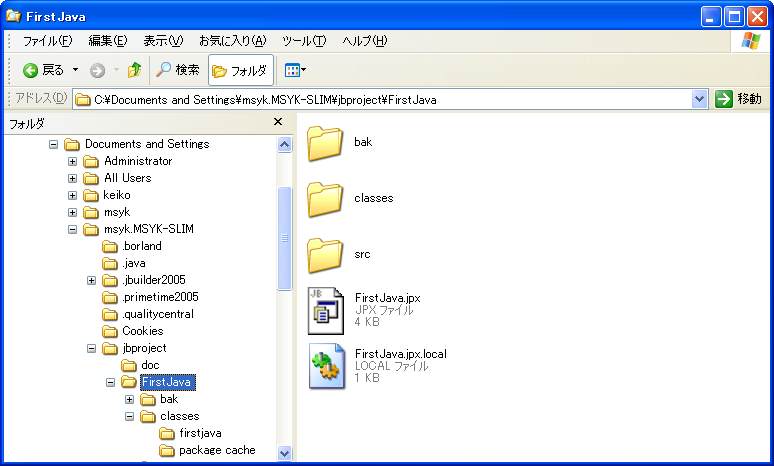Click the folder tree scrollbar down arrow
774x466 pixels.
285,453
